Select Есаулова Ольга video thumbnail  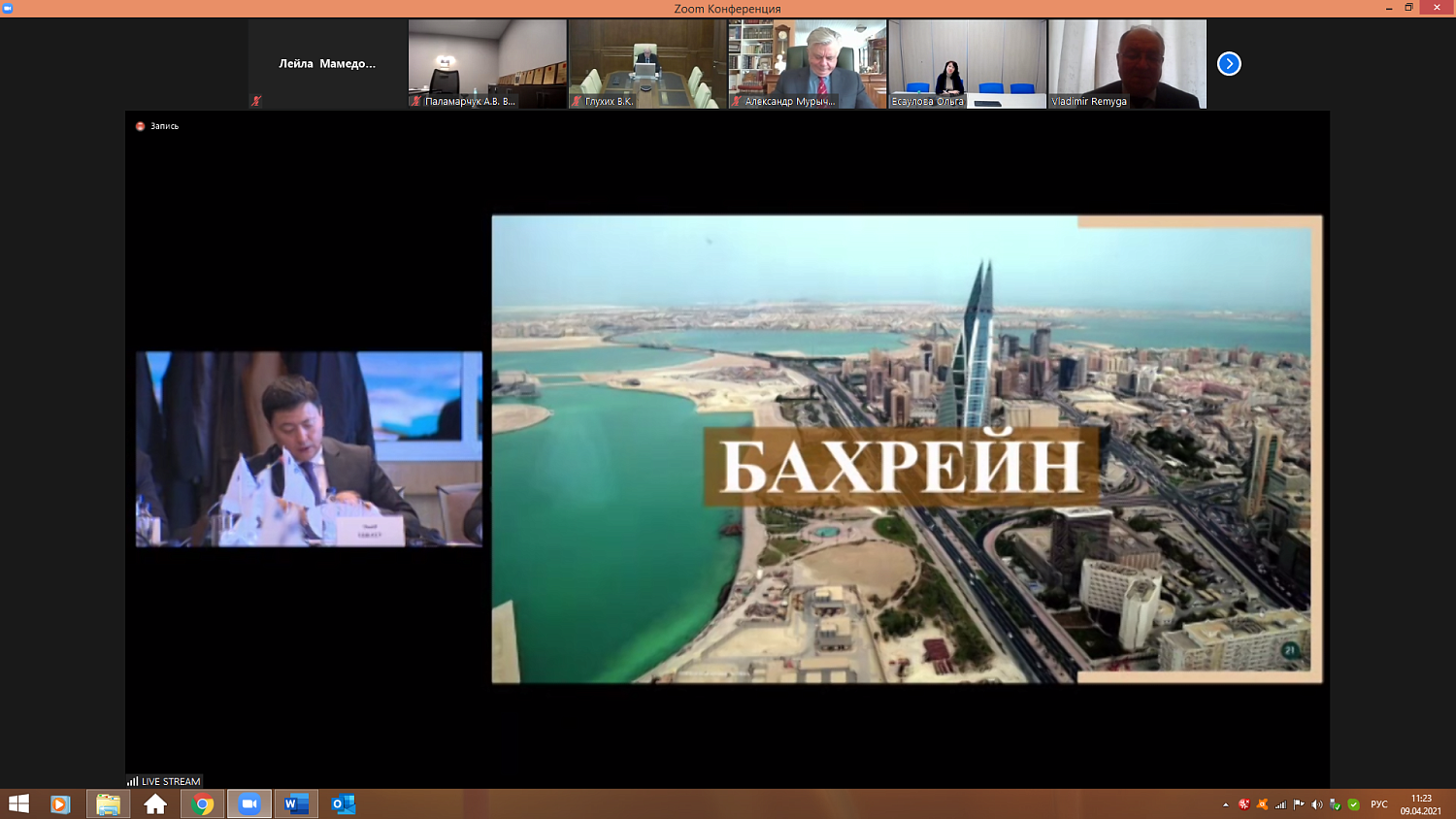(968, 64)
